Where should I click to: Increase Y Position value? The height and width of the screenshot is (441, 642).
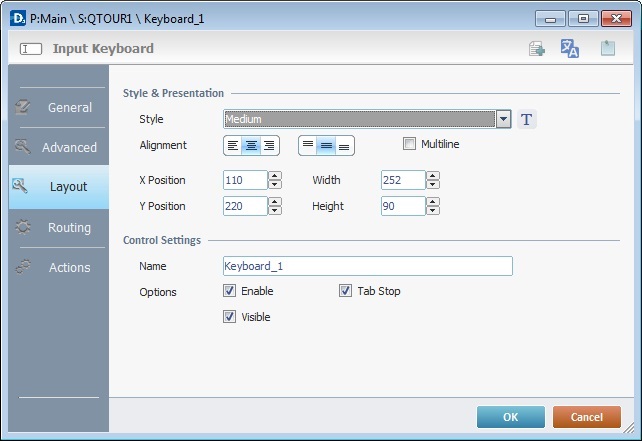275,201
